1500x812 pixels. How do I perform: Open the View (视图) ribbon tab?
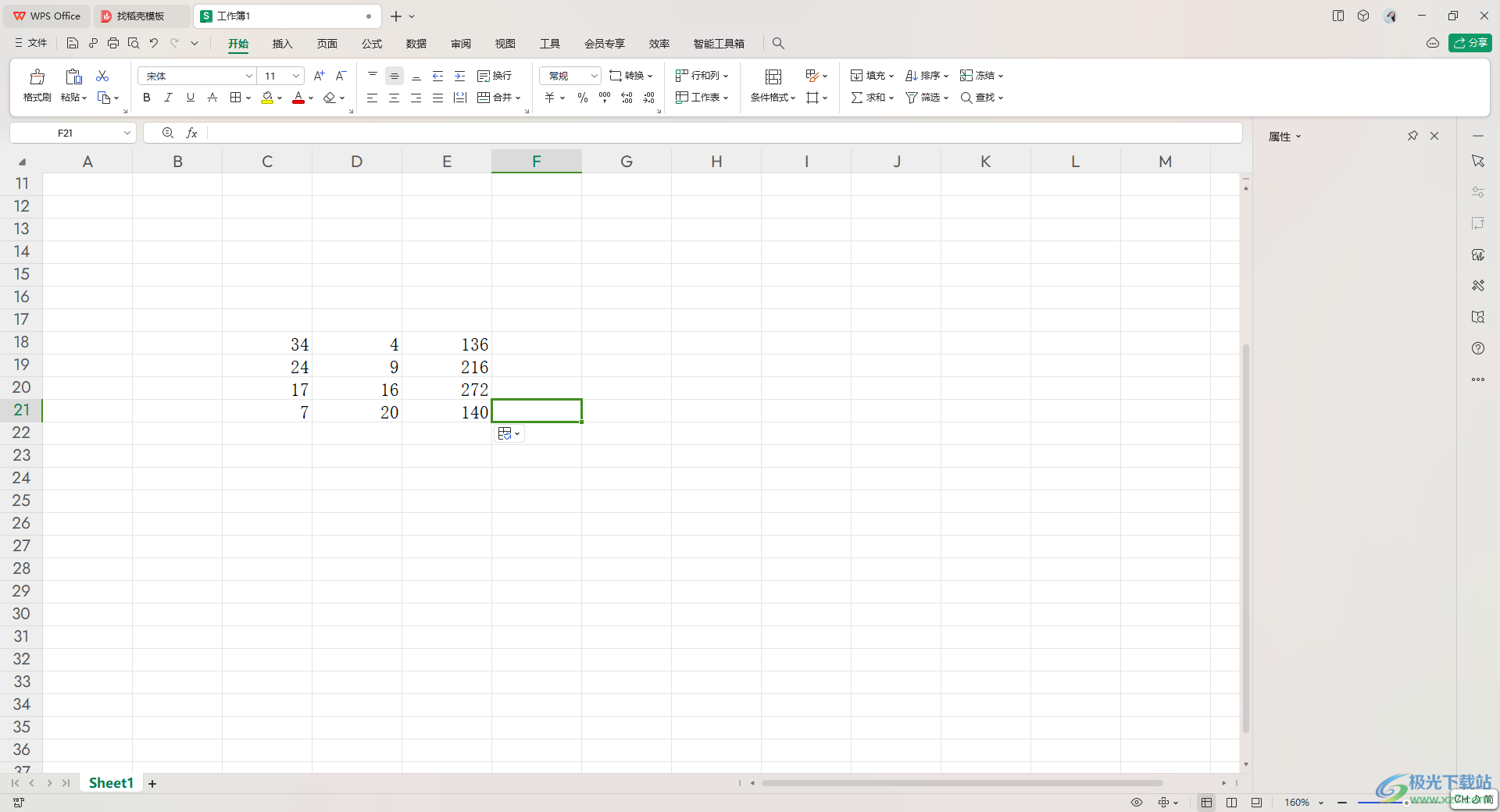505,44
